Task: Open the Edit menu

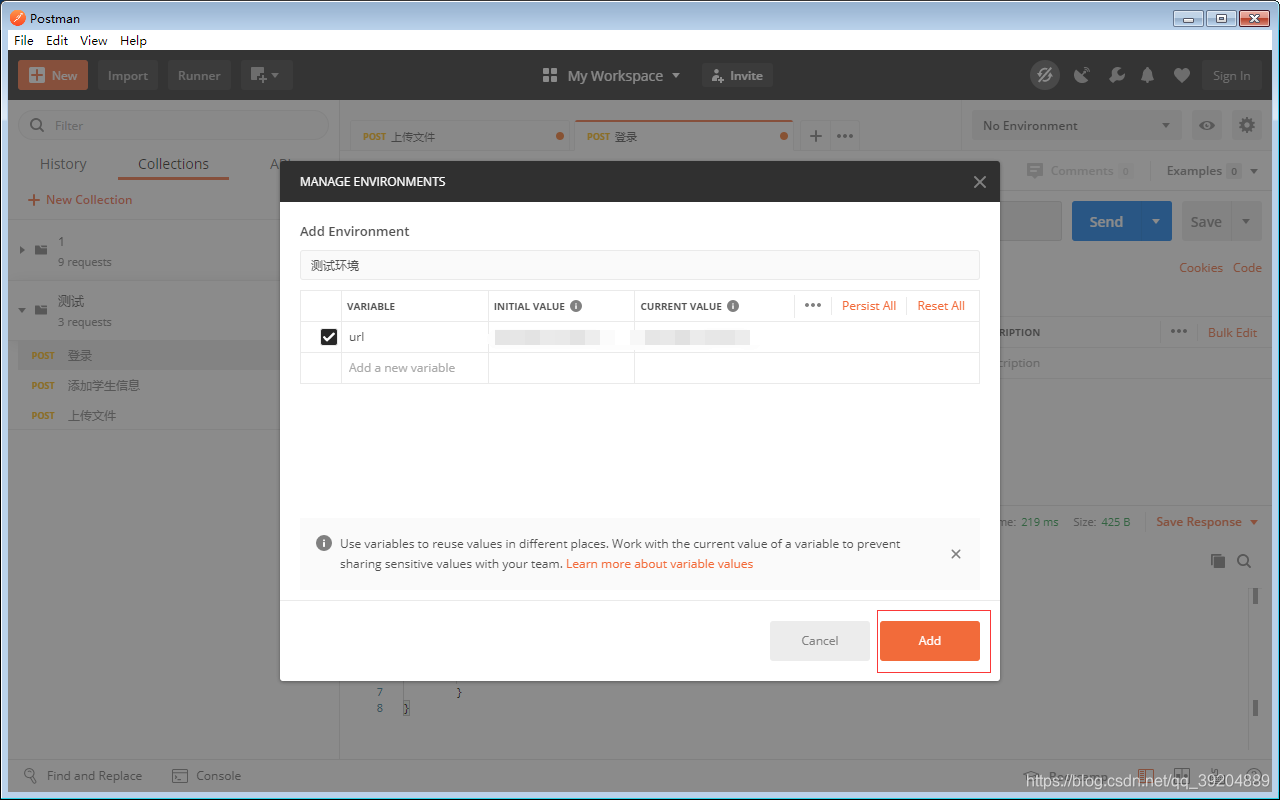Action: (x=57, y=40)
